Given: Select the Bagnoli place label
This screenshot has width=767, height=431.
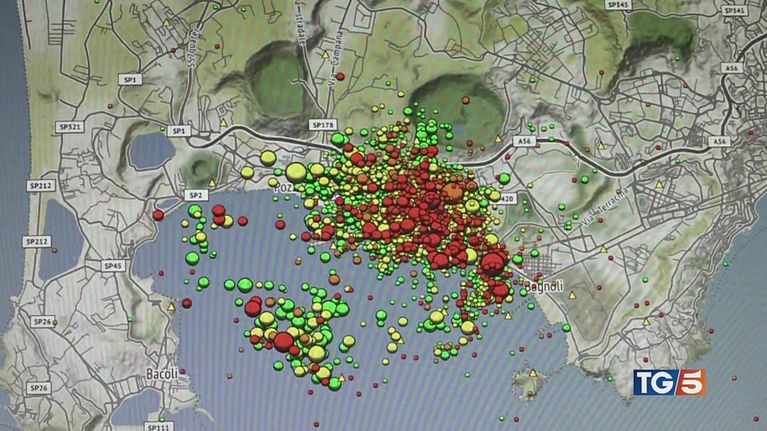Looking at the screenshot, I should click(545, 286).
